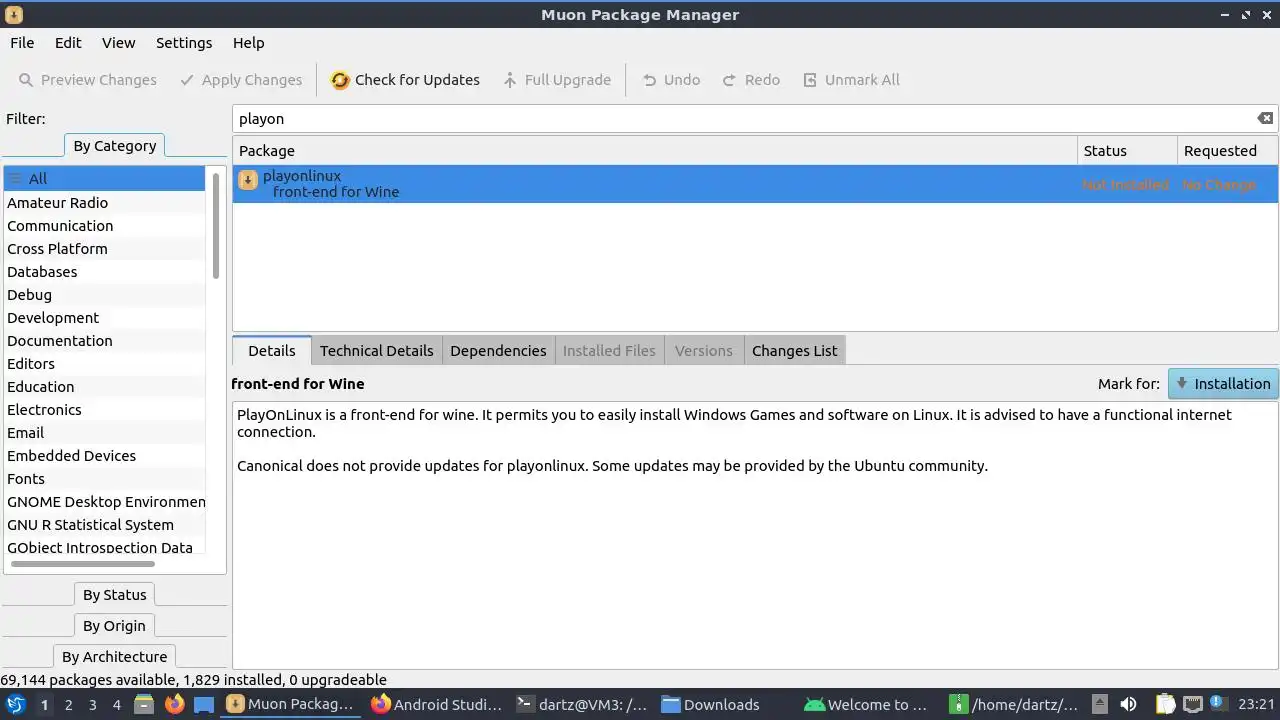Open the Edit menu
The height and width of the screenshot is (720, 1280).
coord(68,43)
